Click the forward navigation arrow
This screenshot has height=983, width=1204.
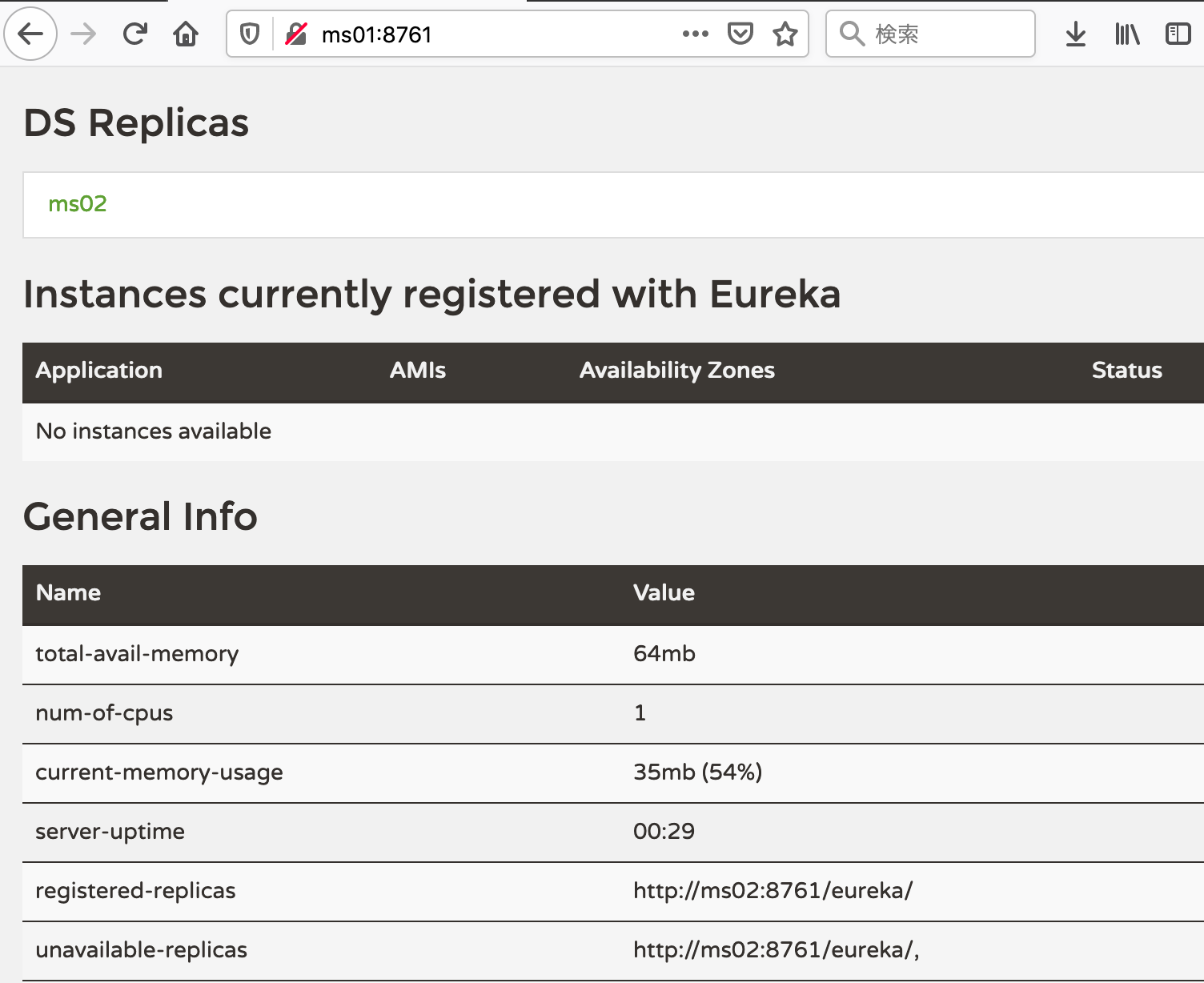pos(83,34)
